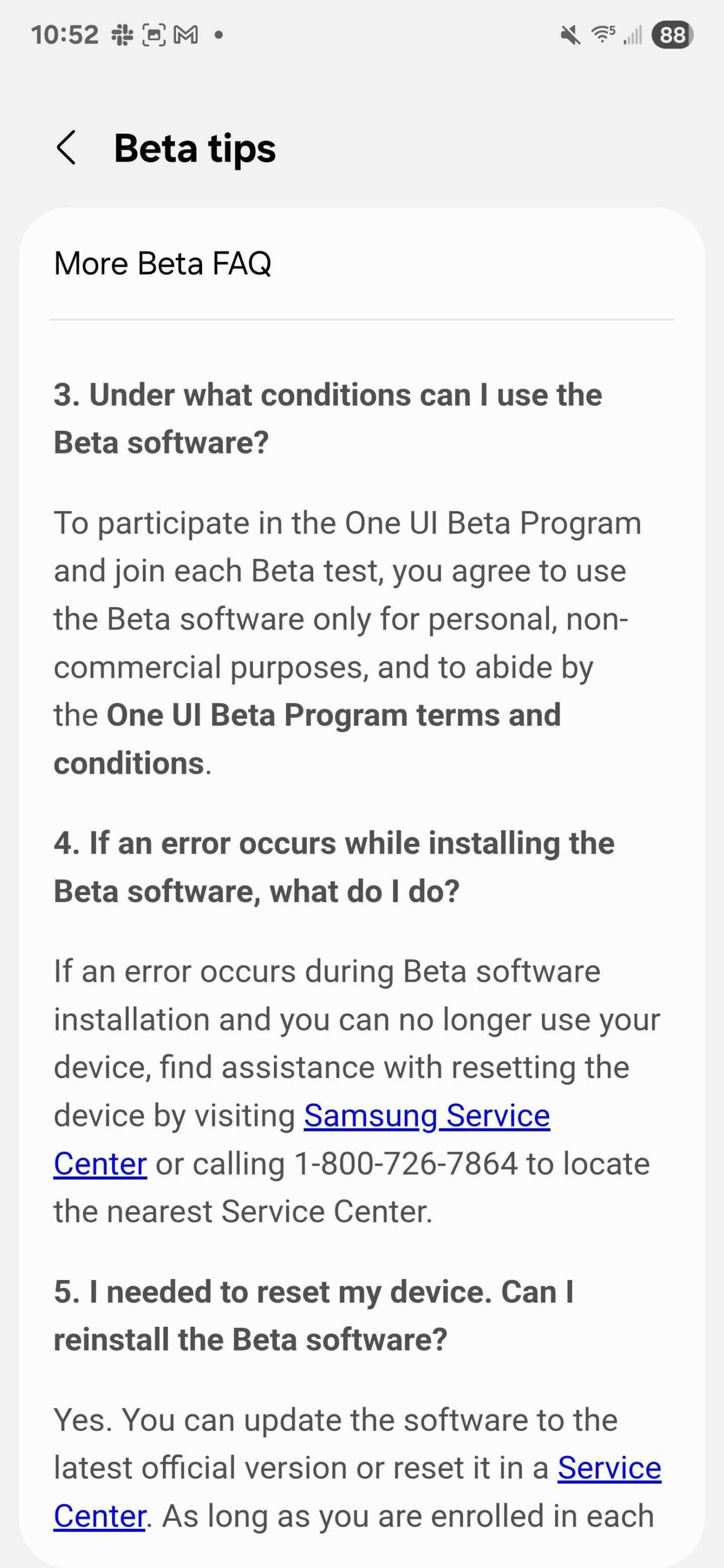Tap question 4 about installation errors

click(334, 867)
